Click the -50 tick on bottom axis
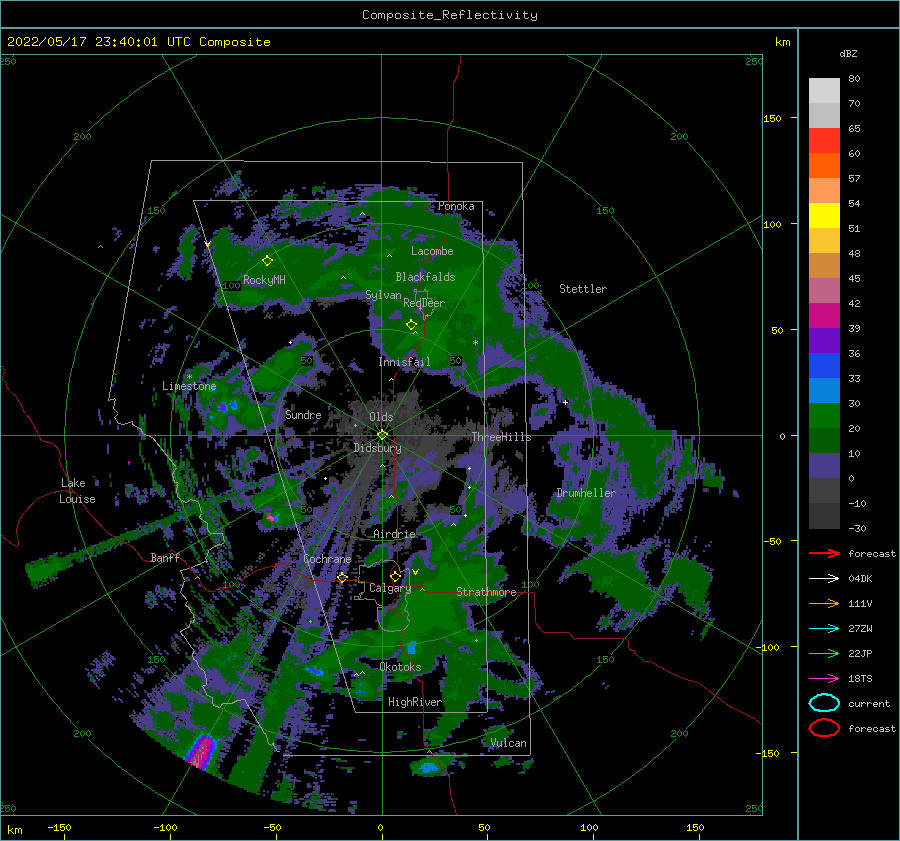This screenshot has height=841, width=900. point(272,827)
